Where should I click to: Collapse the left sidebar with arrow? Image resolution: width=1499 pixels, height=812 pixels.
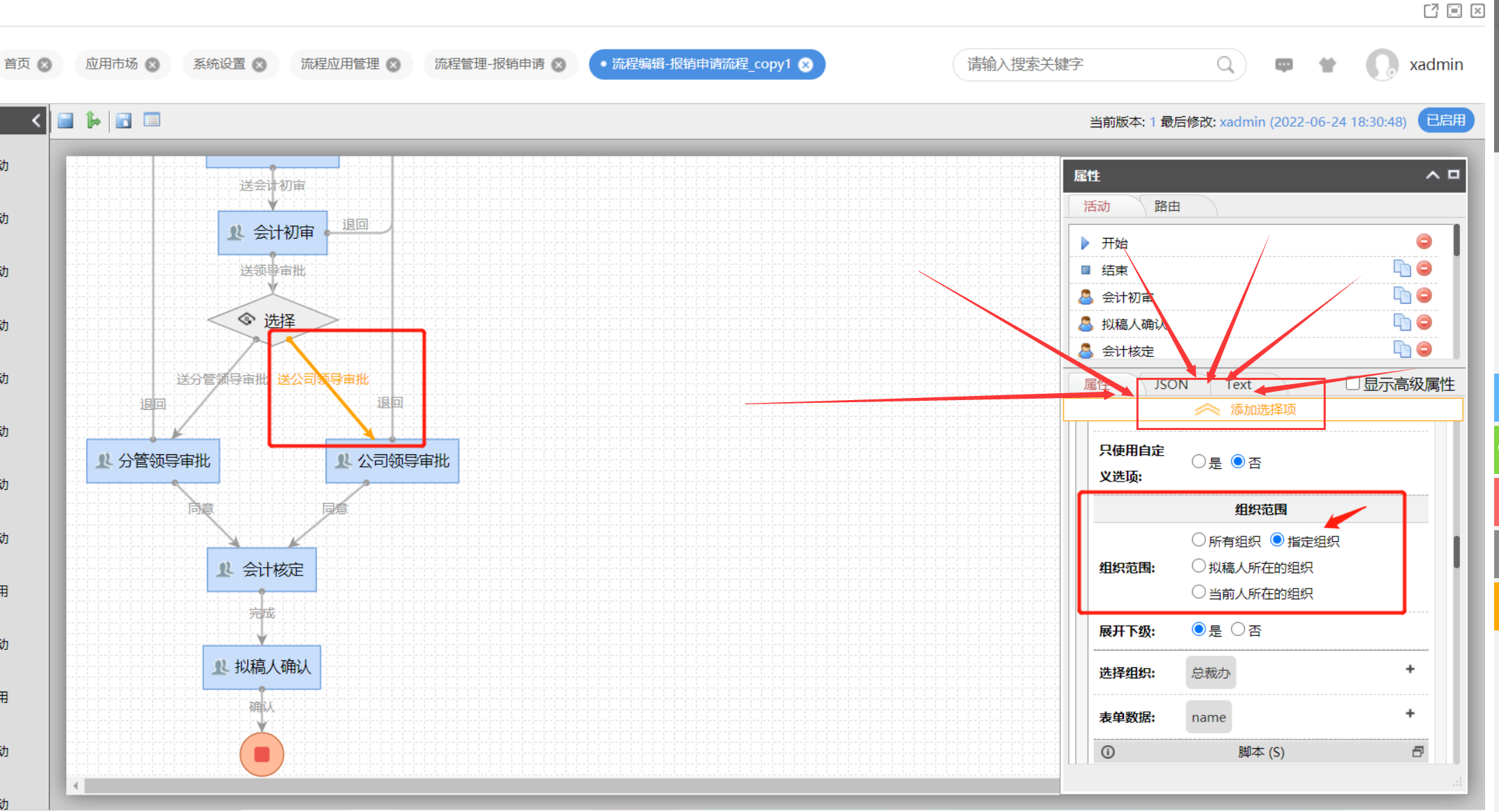point(35,120)
